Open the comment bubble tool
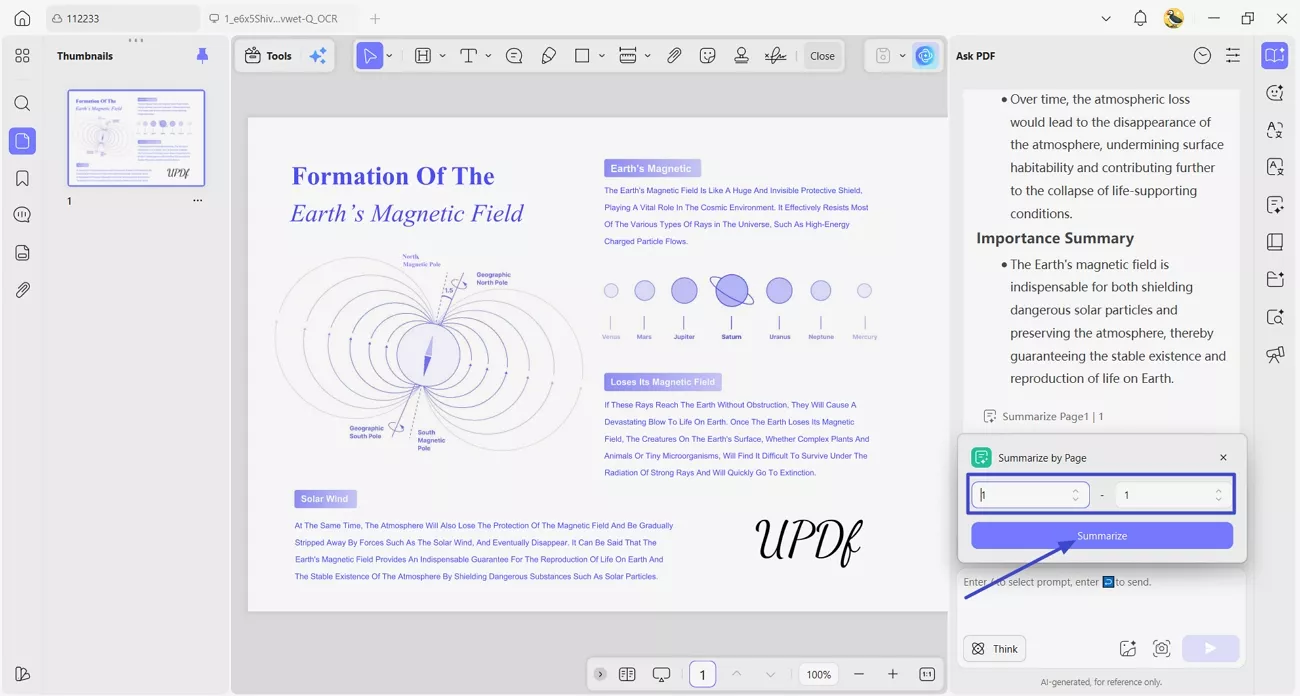 [x=513, y=55]
